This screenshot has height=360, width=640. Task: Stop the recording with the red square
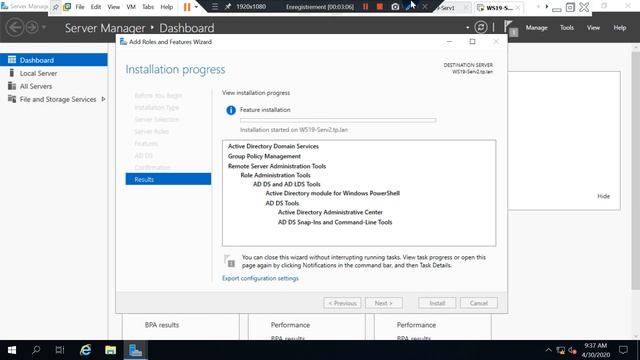pyautogui.click(x=380, y=7)
